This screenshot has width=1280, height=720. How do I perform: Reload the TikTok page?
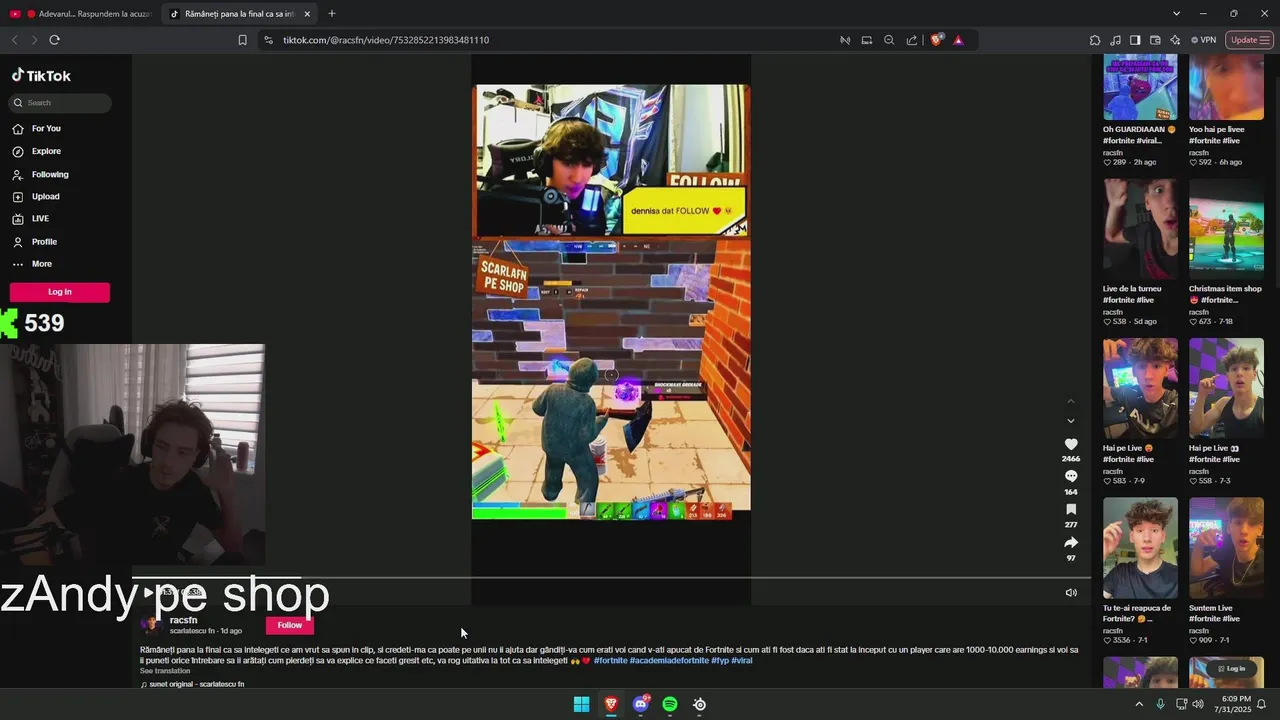click(54, 40)
